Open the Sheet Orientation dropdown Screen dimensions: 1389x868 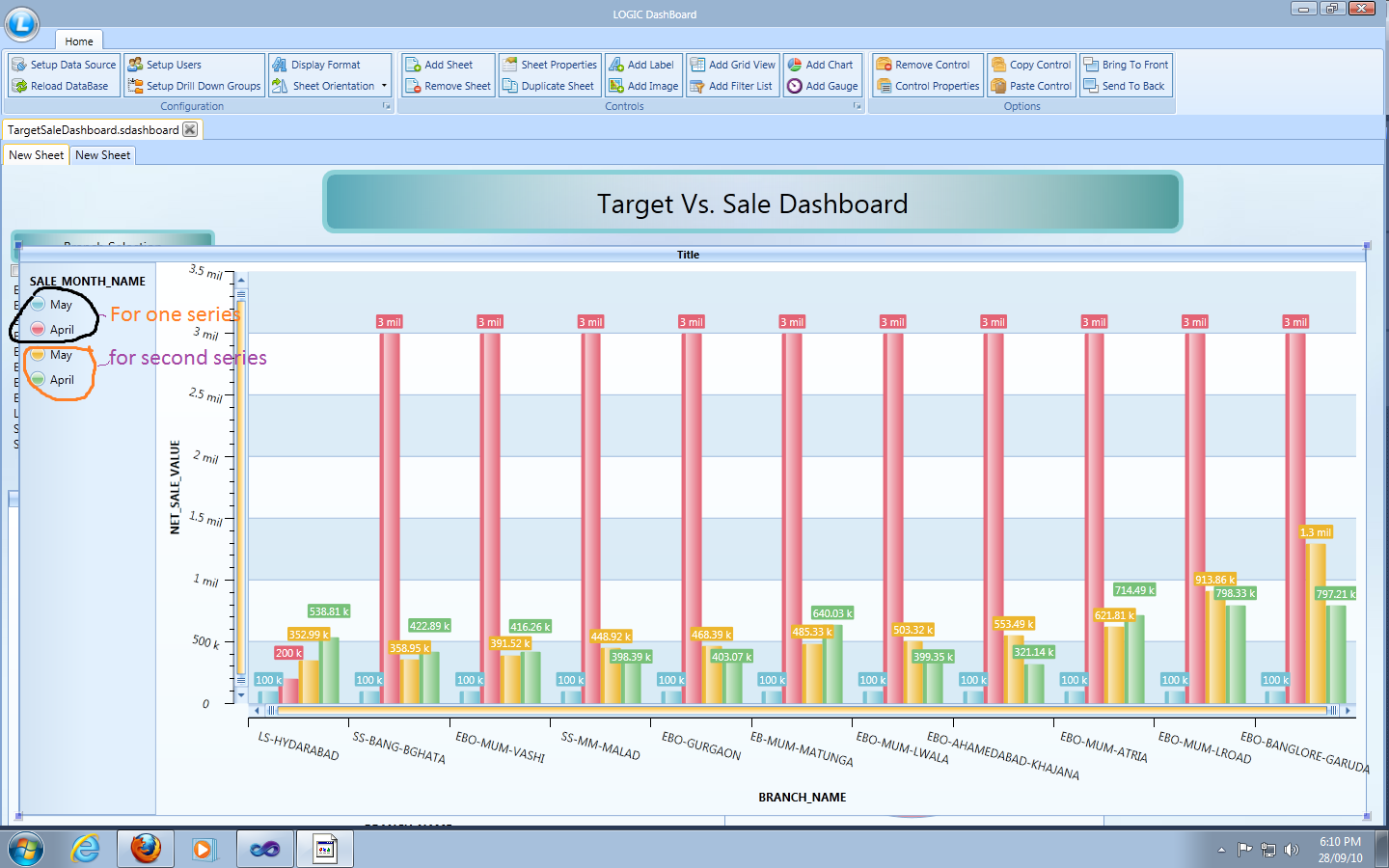[x=329, y=86]
